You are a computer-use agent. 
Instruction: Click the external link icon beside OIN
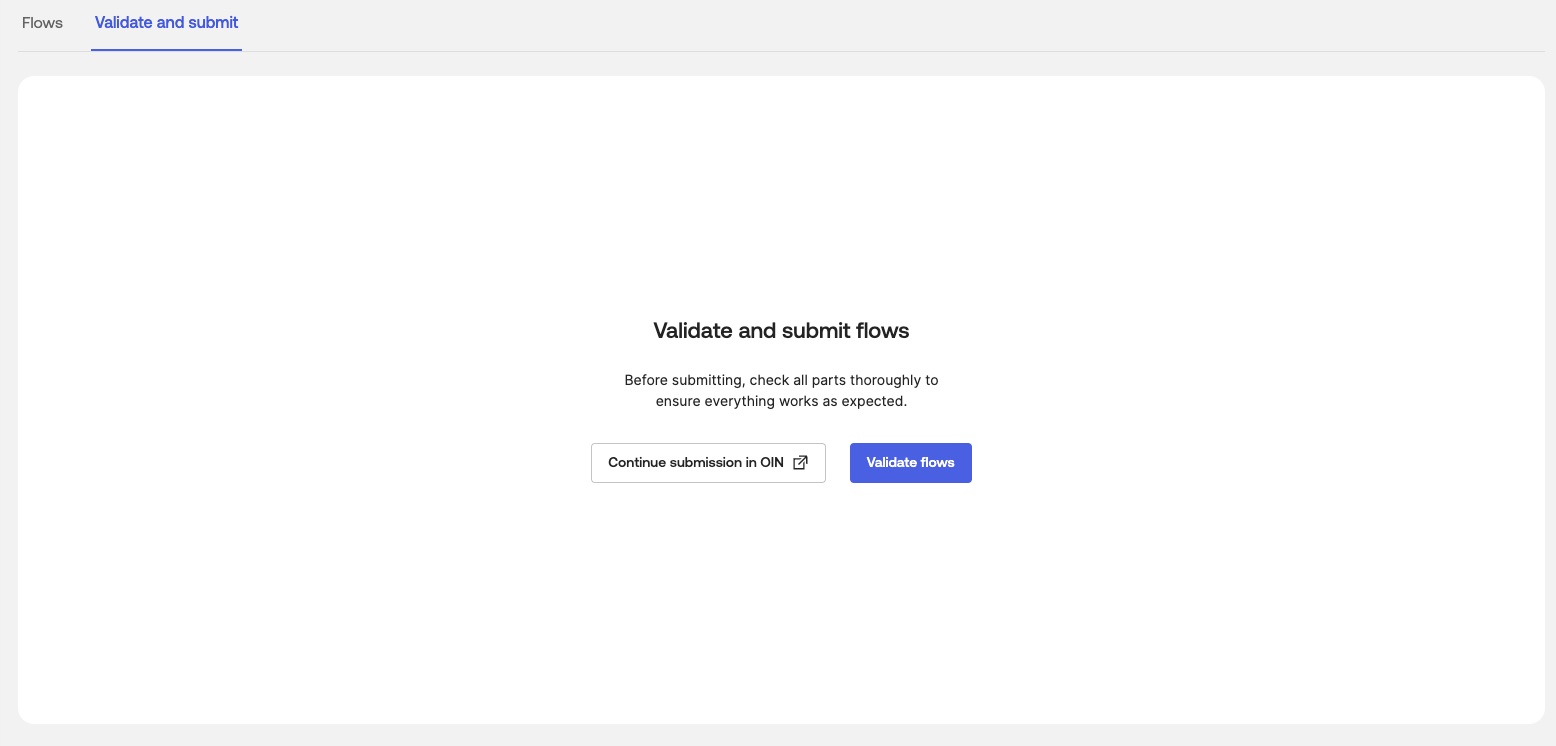pos(800,463)
